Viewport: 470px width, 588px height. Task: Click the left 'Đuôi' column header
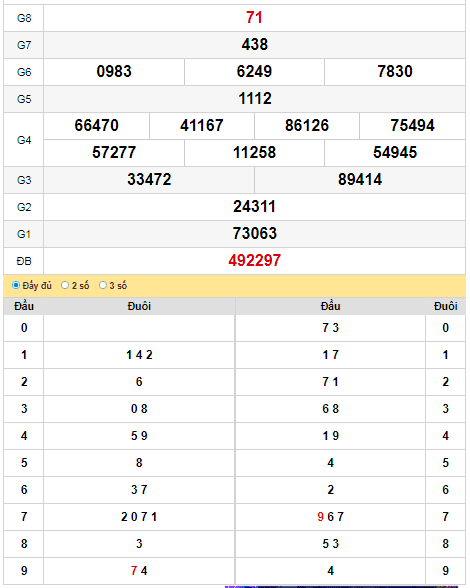point(139,306)
